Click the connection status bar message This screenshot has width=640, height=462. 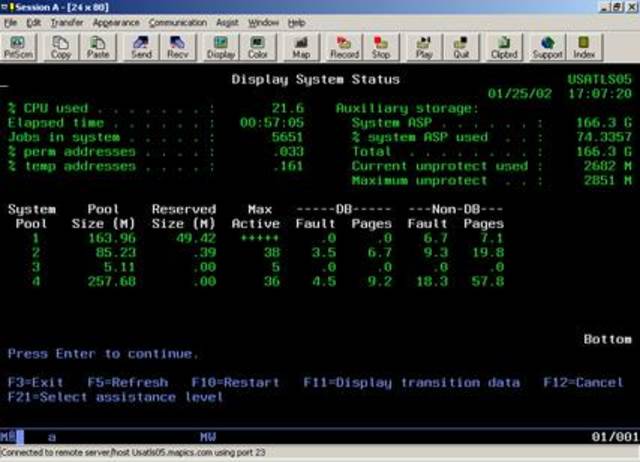[x=133, y=453]
